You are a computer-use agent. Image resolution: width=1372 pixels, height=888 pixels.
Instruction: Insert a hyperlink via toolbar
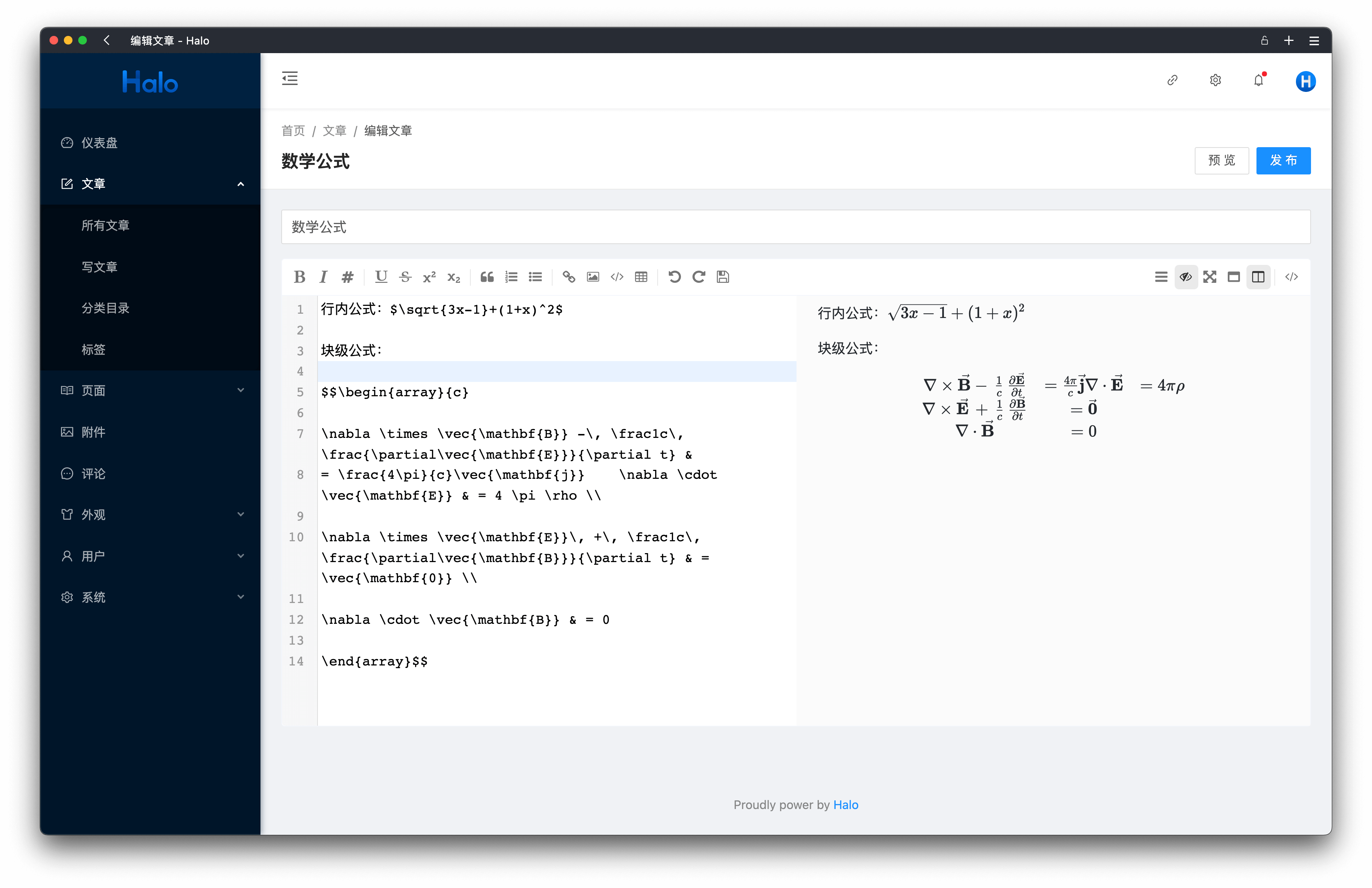tap(569, 277)
